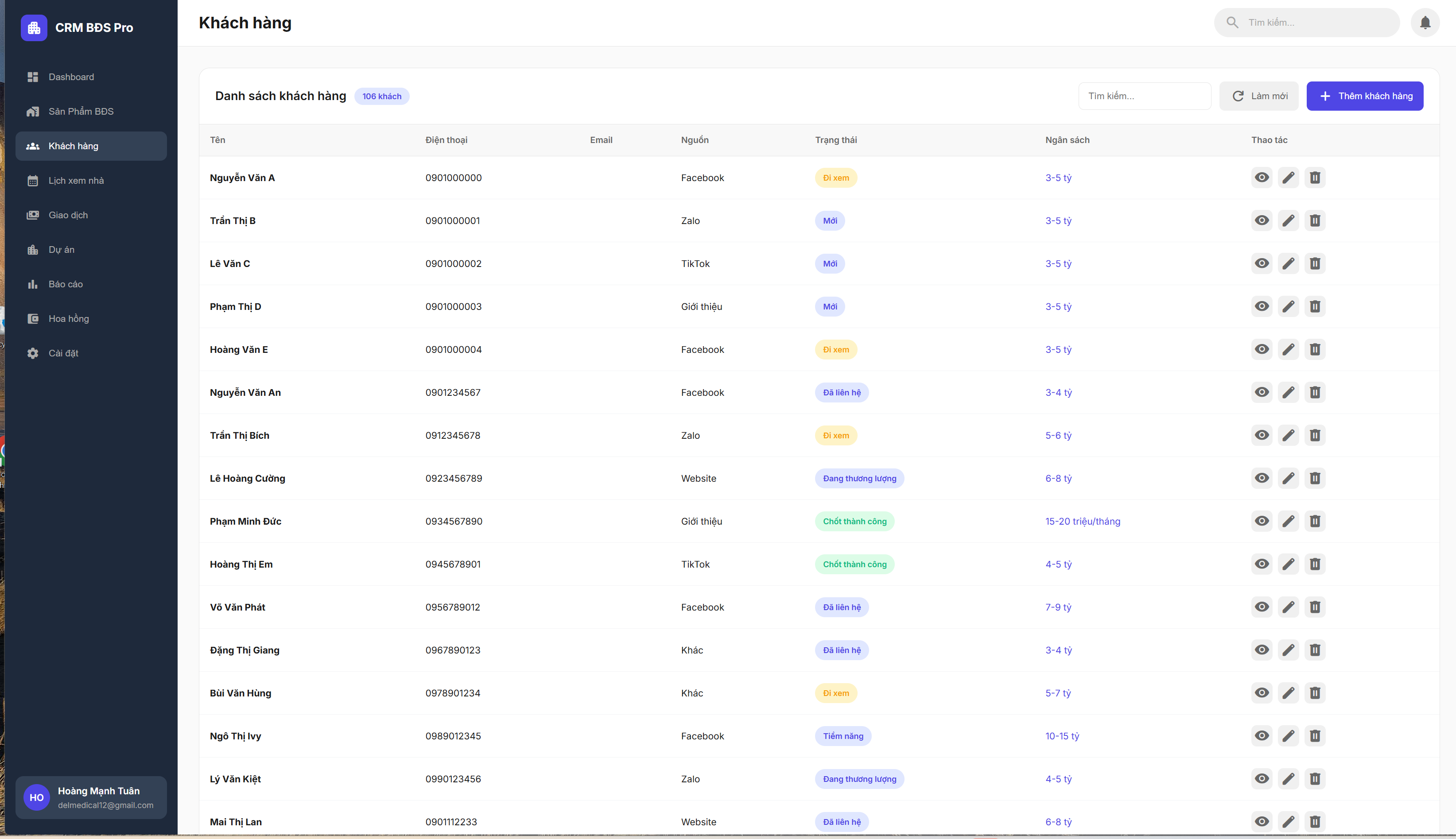Click pencil icon for Lê Hoàng Cường
1456x839 pixels.
point(1288,478)
